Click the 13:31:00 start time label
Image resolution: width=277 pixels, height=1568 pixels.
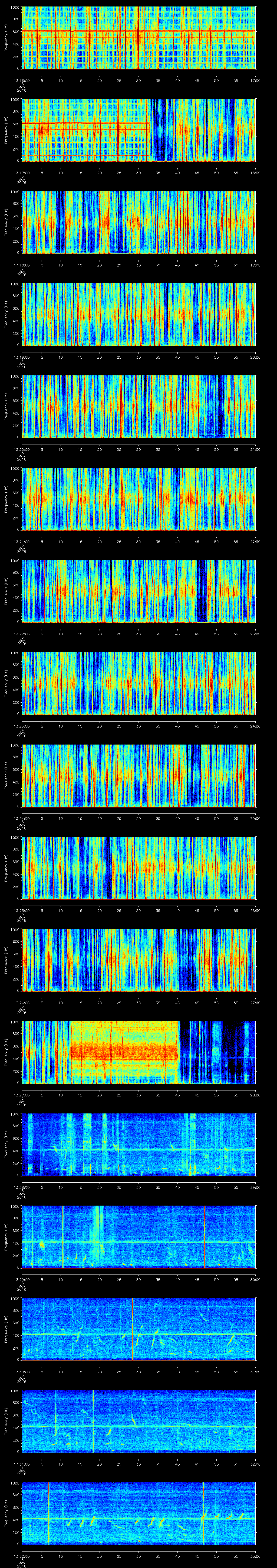tap(22, 1464)
